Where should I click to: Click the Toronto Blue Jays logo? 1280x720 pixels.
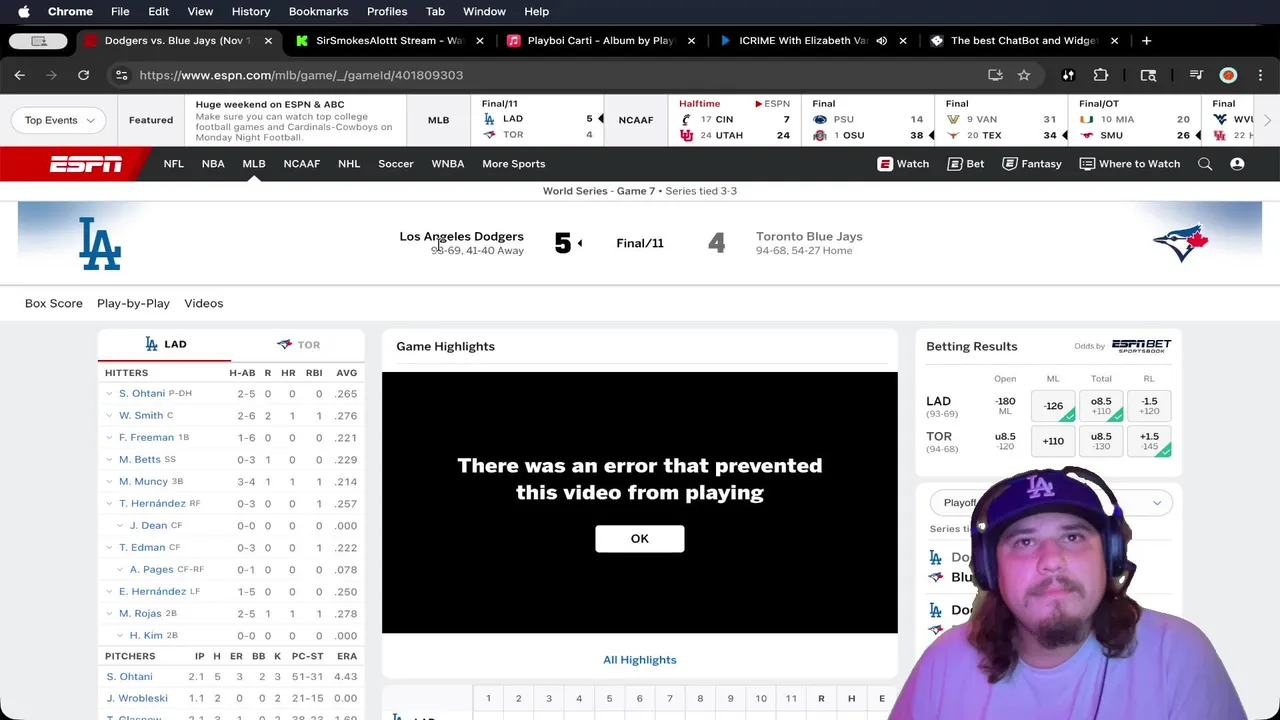(x=1181, y=243)
